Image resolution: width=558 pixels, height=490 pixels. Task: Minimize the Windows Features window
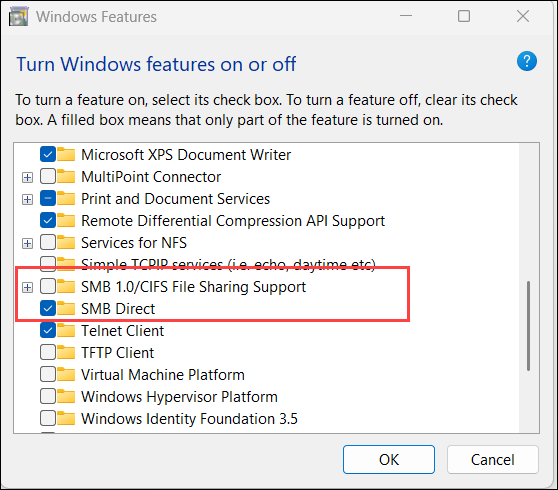(x=406, y=16)
